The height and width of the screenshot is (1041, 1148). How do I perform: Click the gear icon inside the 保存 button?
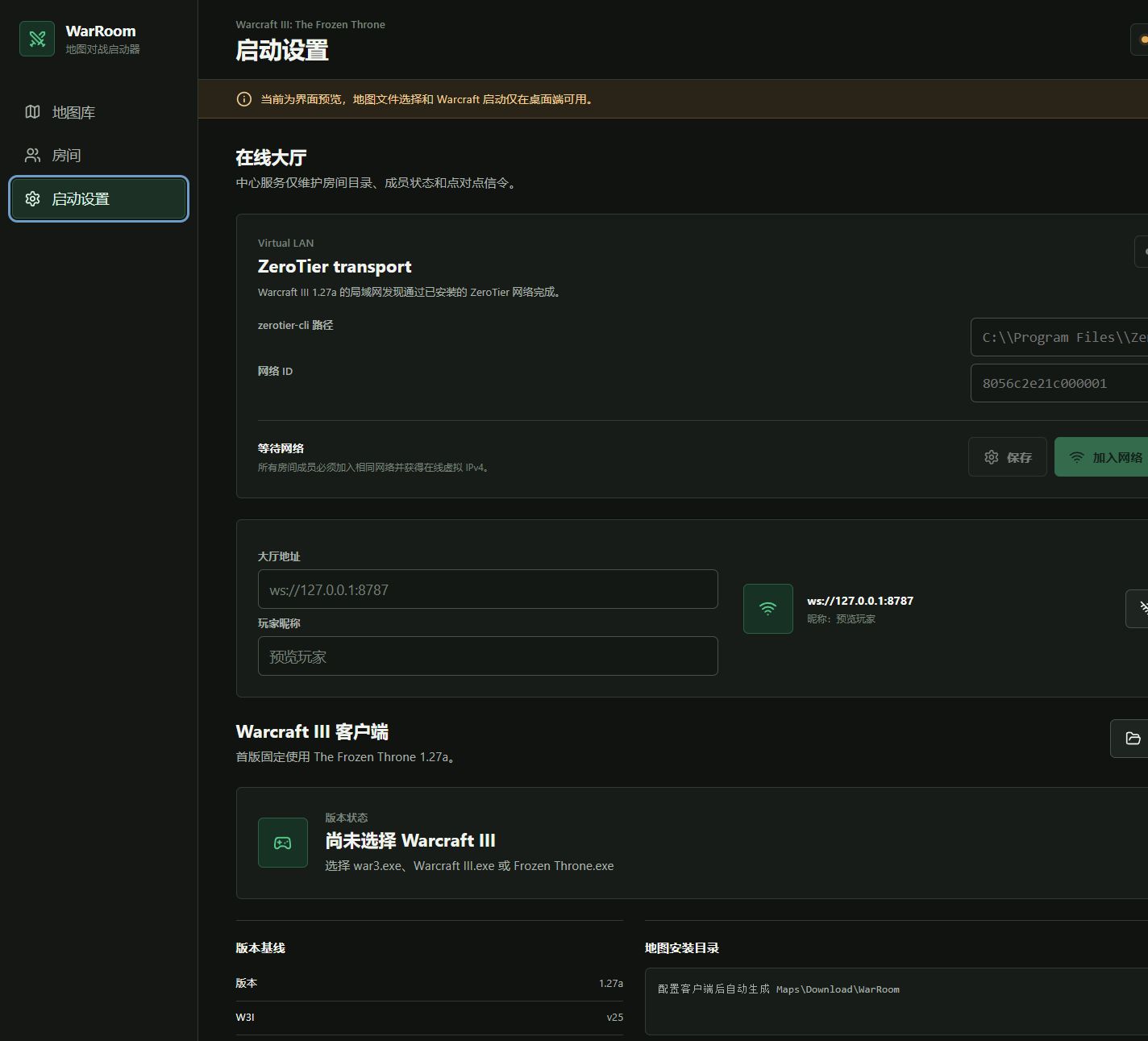pyautogui.click(x=992, y=457)
